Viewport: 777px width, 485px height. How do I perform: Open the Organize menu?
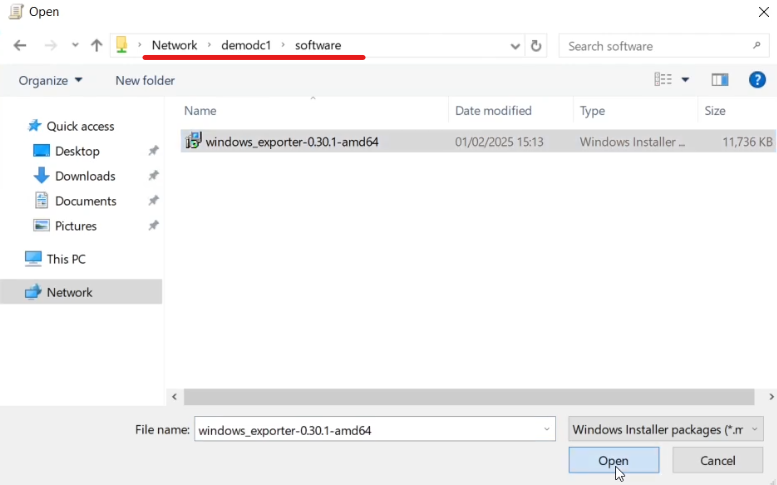point(50,80)
